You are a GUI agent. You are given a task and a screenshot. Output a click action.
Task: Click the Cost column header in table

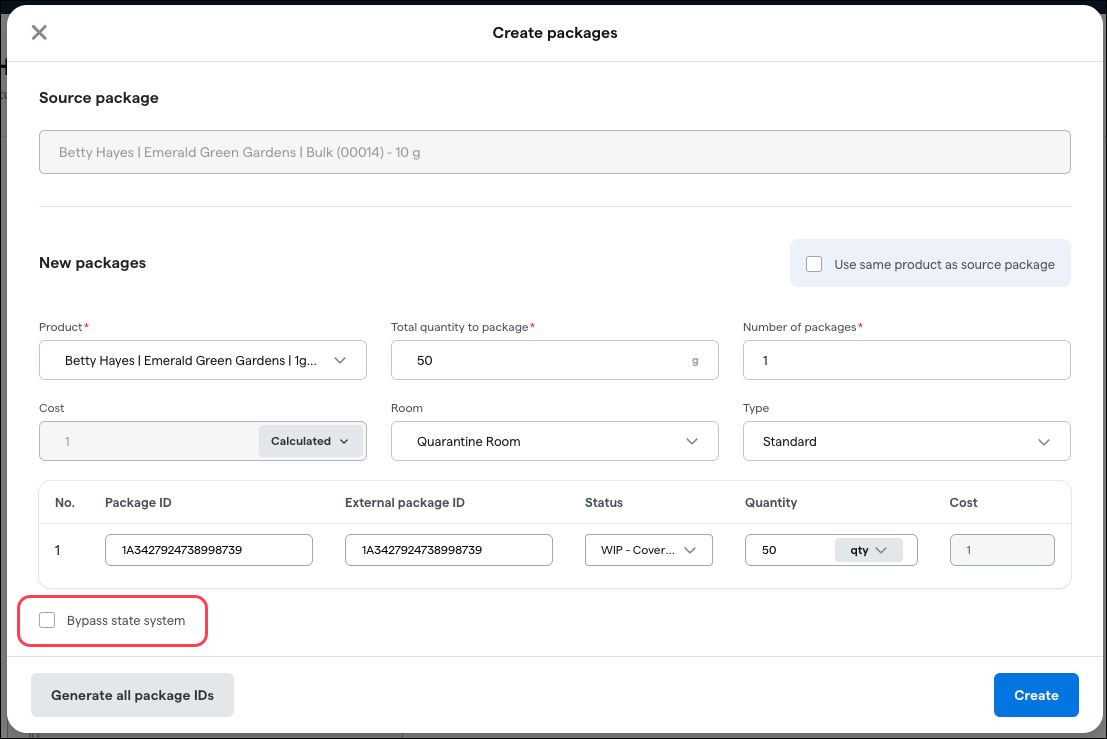963,503
